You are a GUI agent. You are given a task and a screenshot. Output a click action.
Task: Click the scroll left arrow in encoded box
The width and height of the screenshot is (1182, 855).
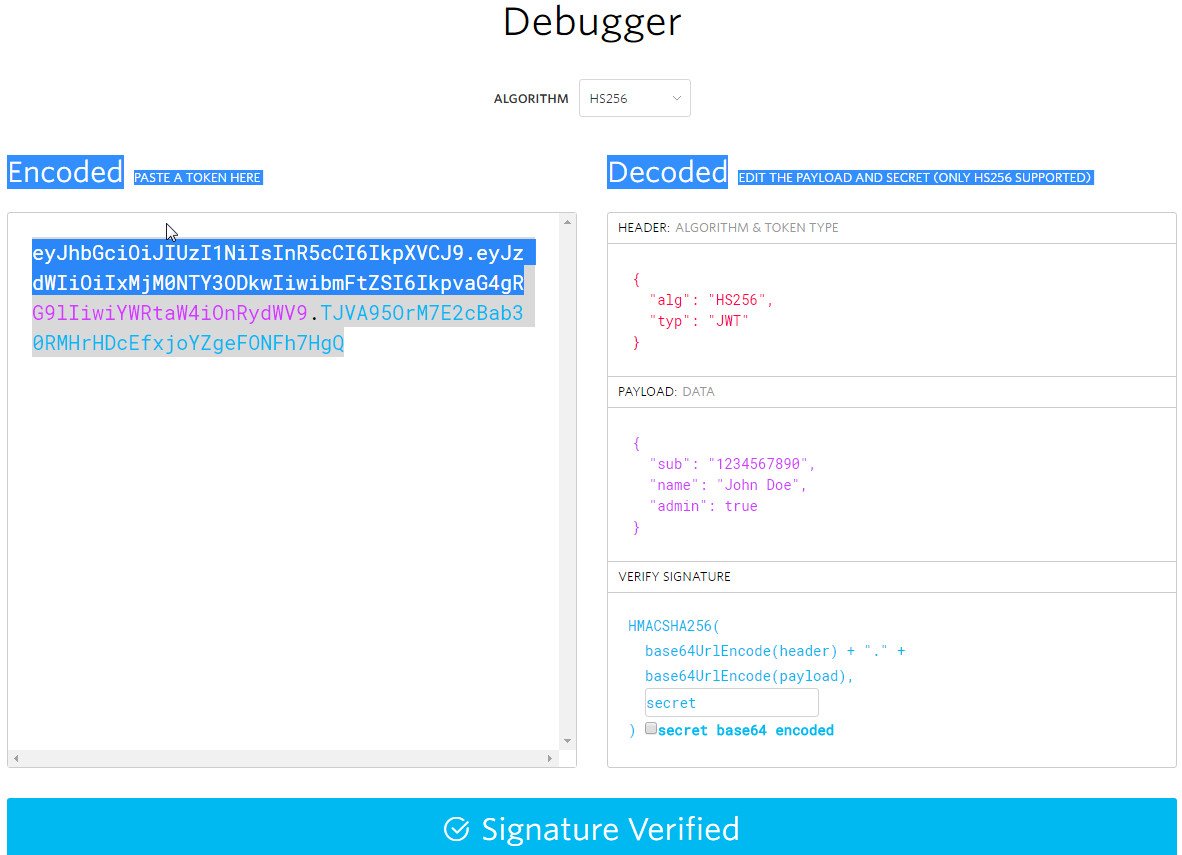(x=16, y=758)
